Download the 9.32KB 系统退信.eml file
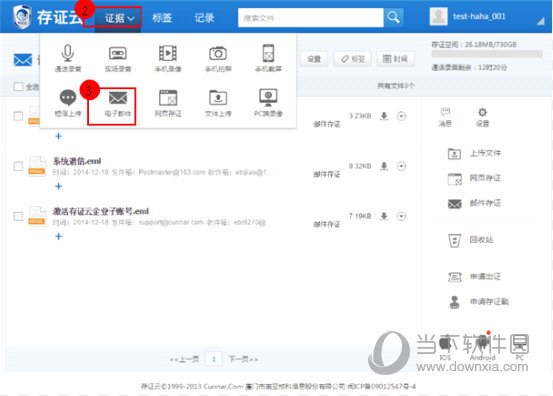This screenshot has width=553, height=396. pyautogui.click(x=384, y=166)
